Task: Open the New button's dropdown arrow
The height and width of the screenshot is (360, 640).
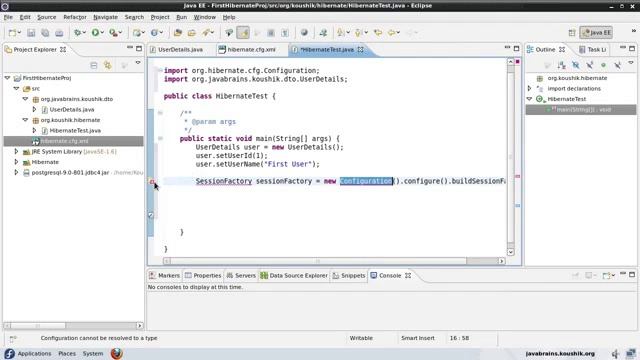Action: pyautogui.click(x=19, y=33)
